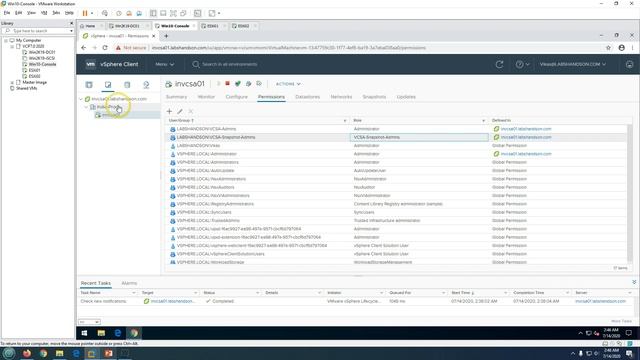Click the VMware Workstation pause button
The image size is (640, 360).
point(85,13)
